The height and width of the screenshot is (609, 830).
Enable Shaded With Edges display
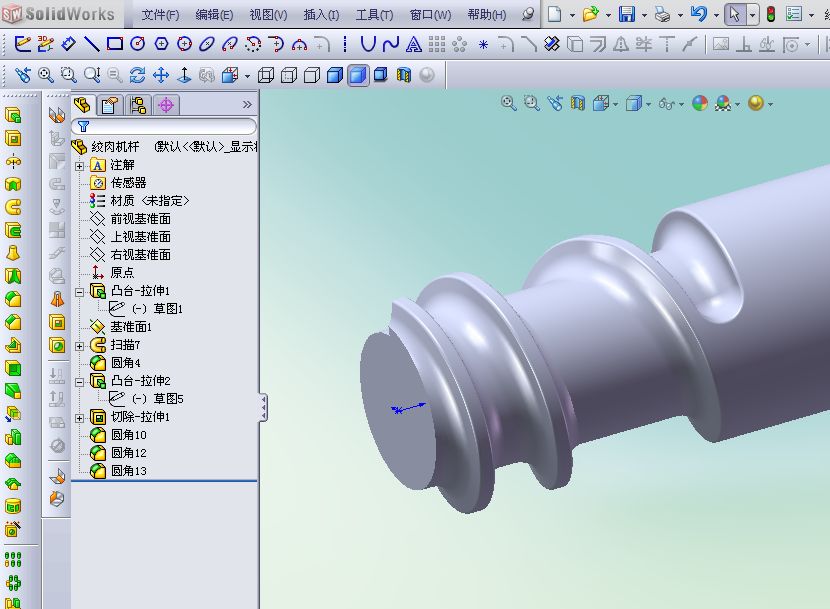pos(335,75)
